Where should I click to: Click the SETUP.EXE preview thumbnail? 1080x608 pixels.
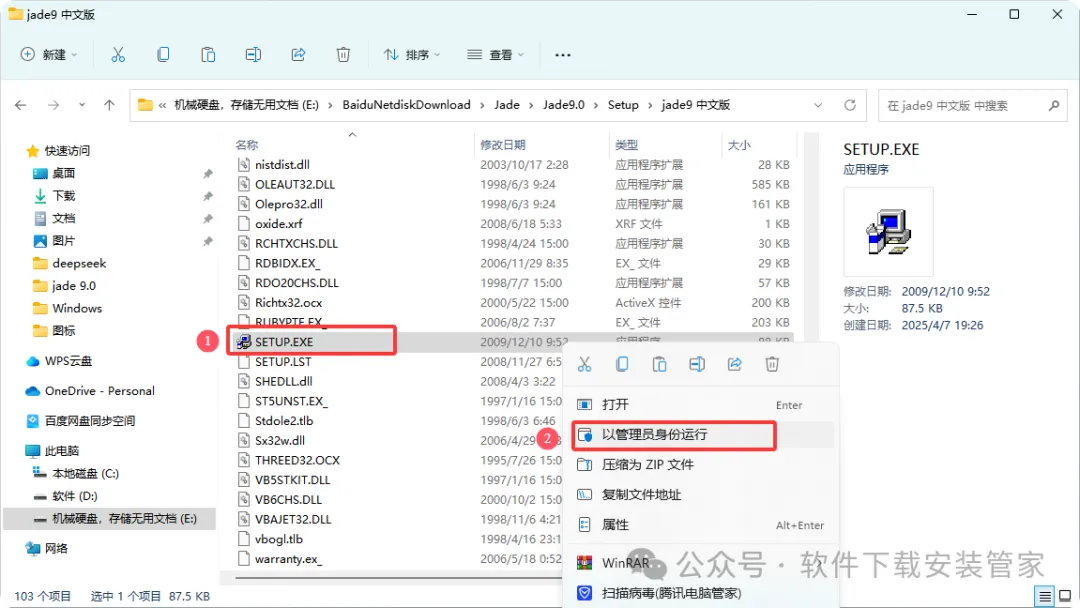[889, 231]
